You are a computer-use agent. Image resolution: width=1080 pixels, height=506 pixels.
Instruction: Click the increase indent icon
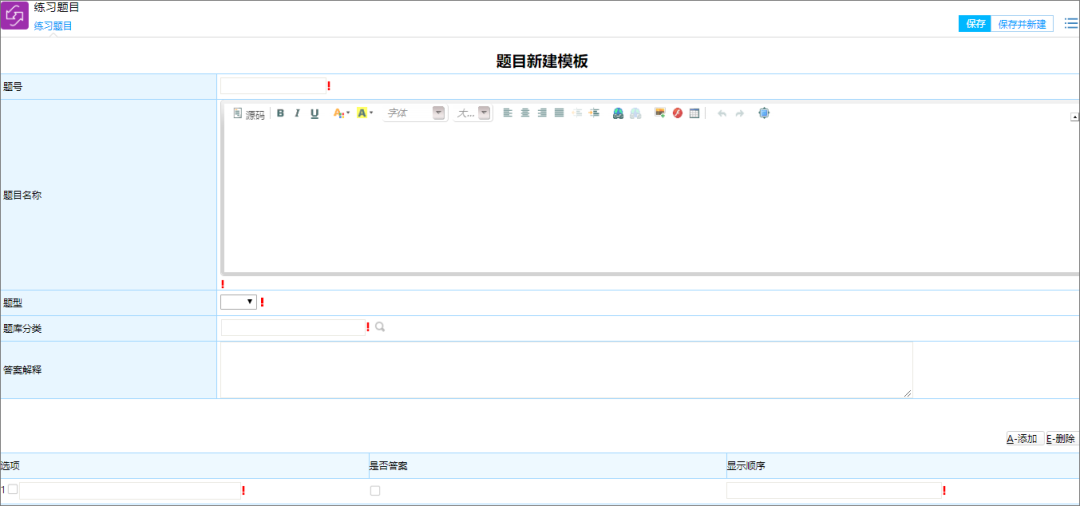click(x=594, y=114)
